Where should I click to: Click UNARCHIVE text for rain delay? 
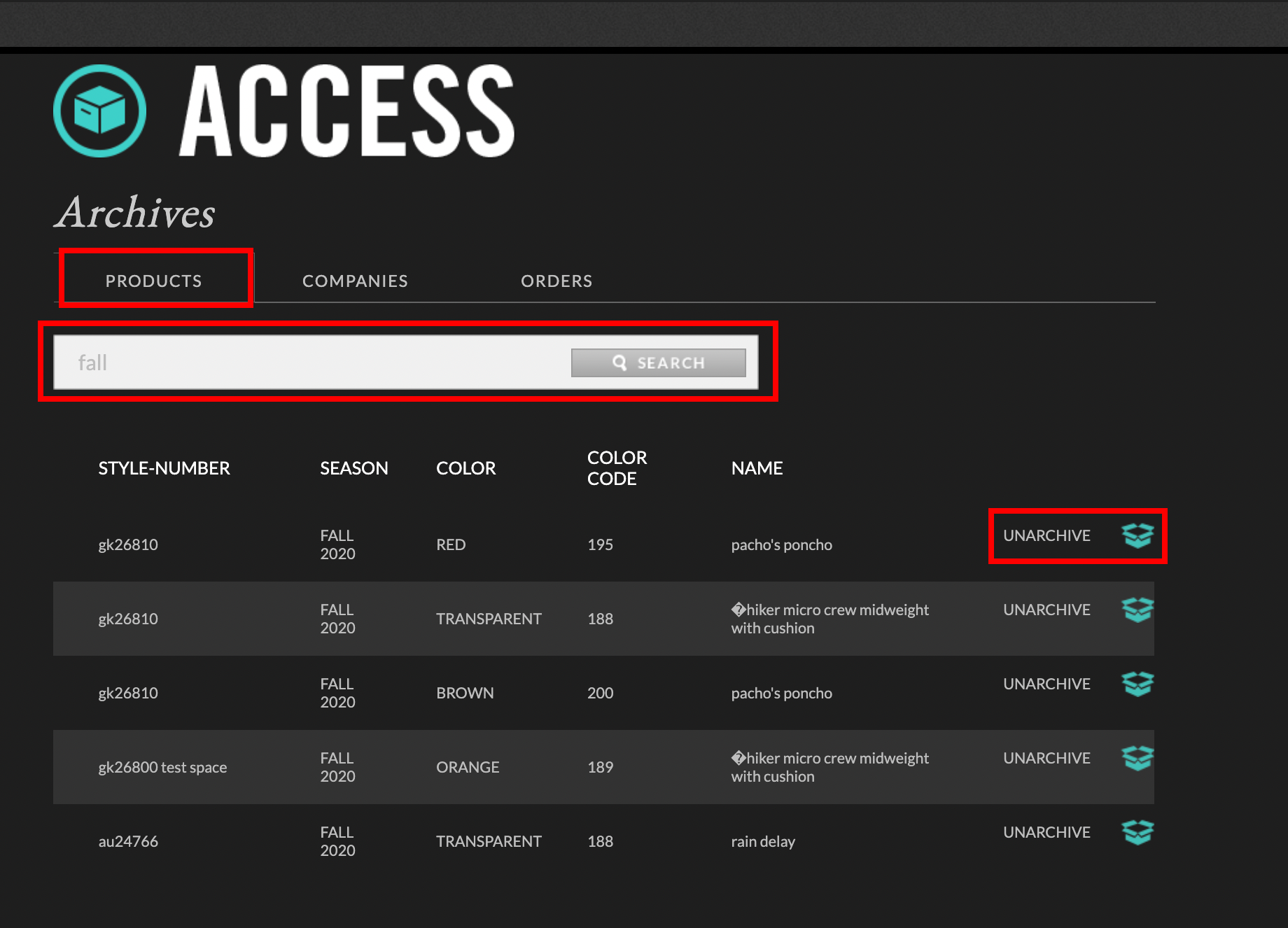[x=1046, y=832]
